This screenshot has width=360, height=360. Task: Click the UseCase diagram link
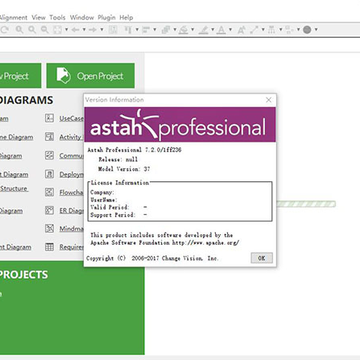(x=71, y=118)
